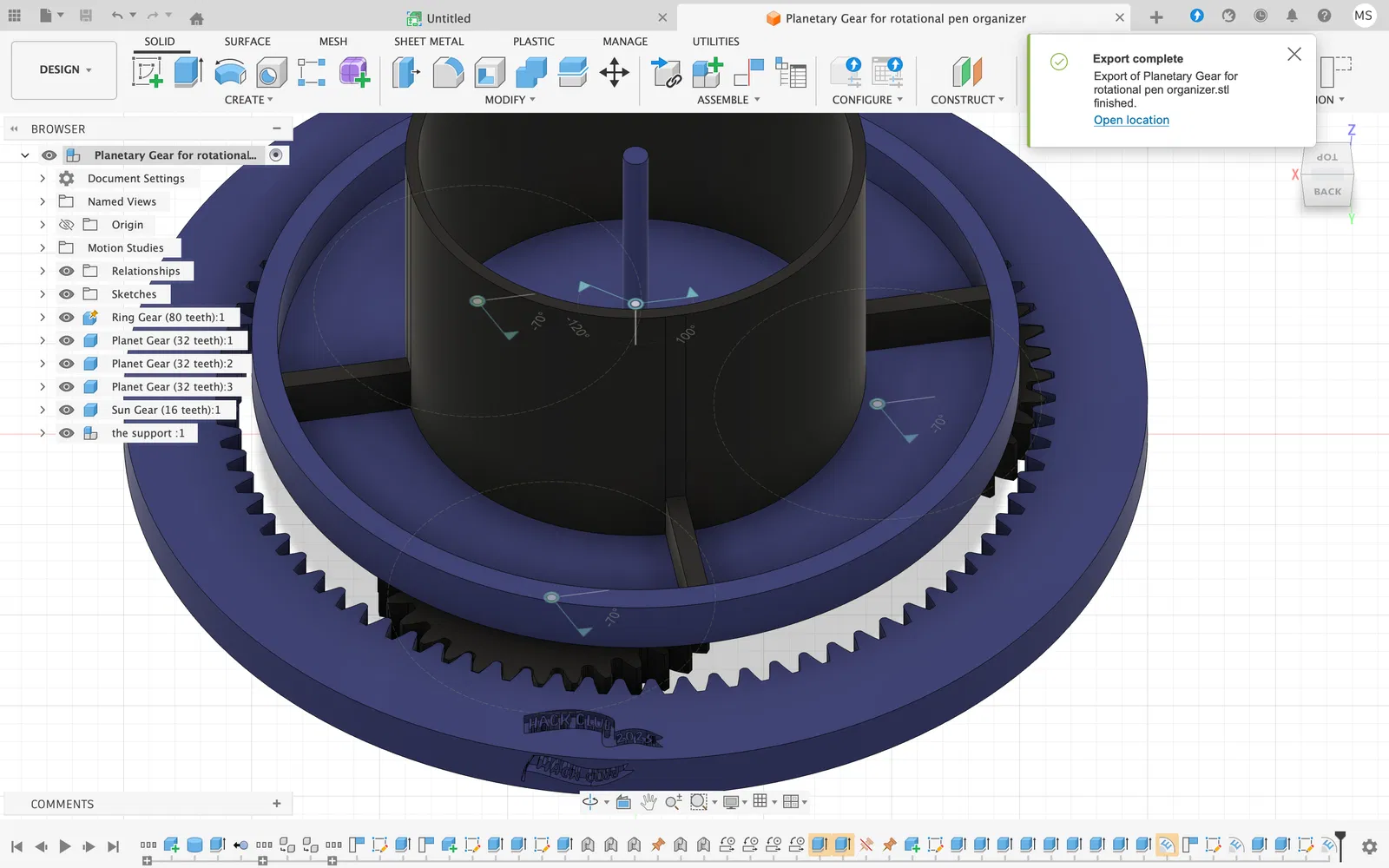The image size is (1389, 868).
Task: Toggle visibility of the Sketches folder
Action: click(66, 294)
